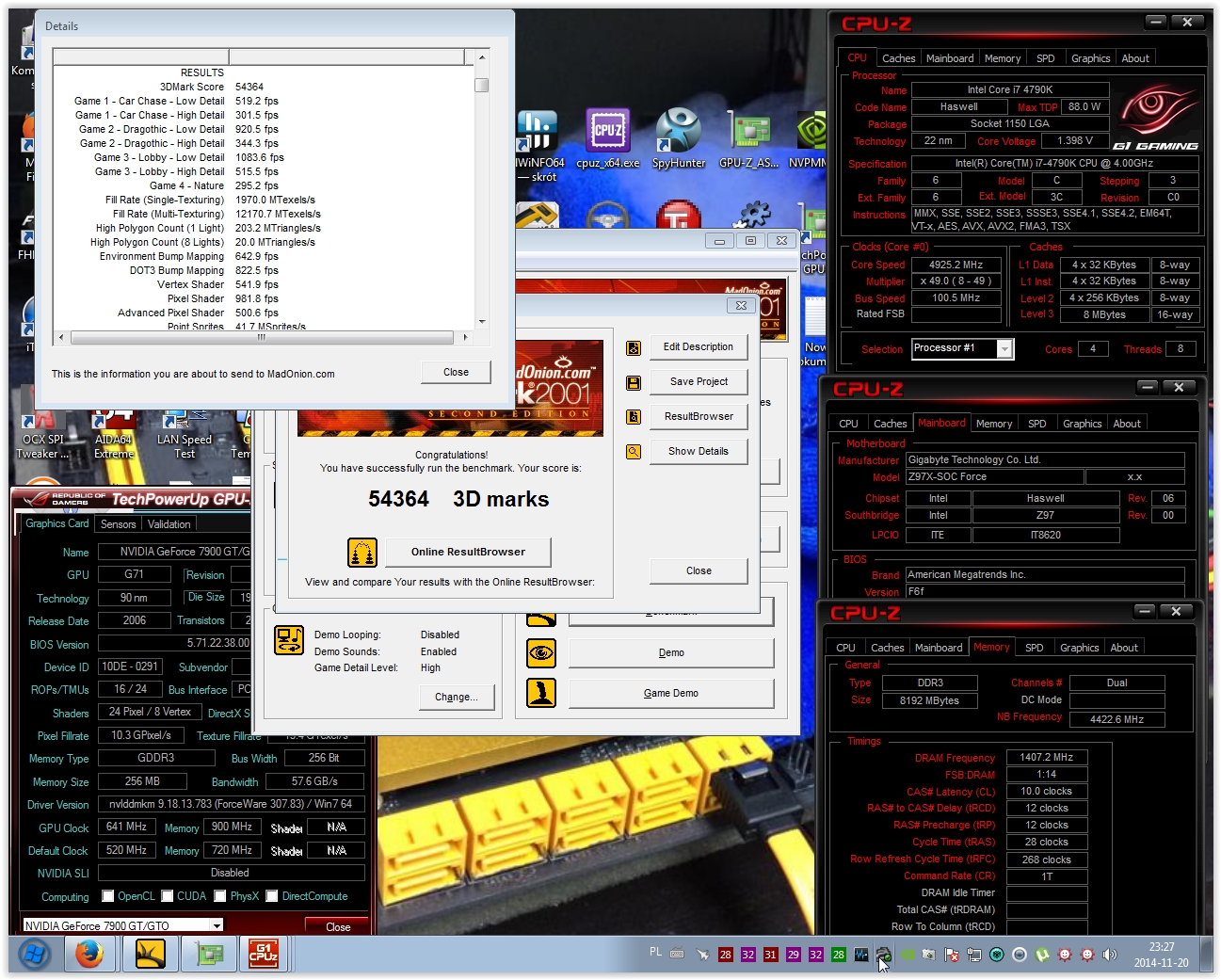This screenshot has width=1221, height=980.
Task: Open cpuz_x64.exe desktop icon
Action: [x=607, y=139]
